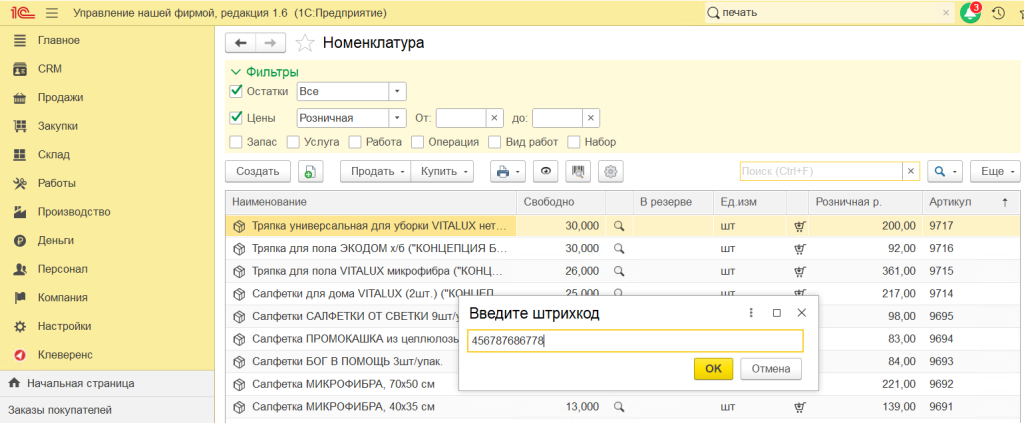Clear the top search field 'печать'
This screenshot has height=423, width=1024.
(x=946, y=12)
